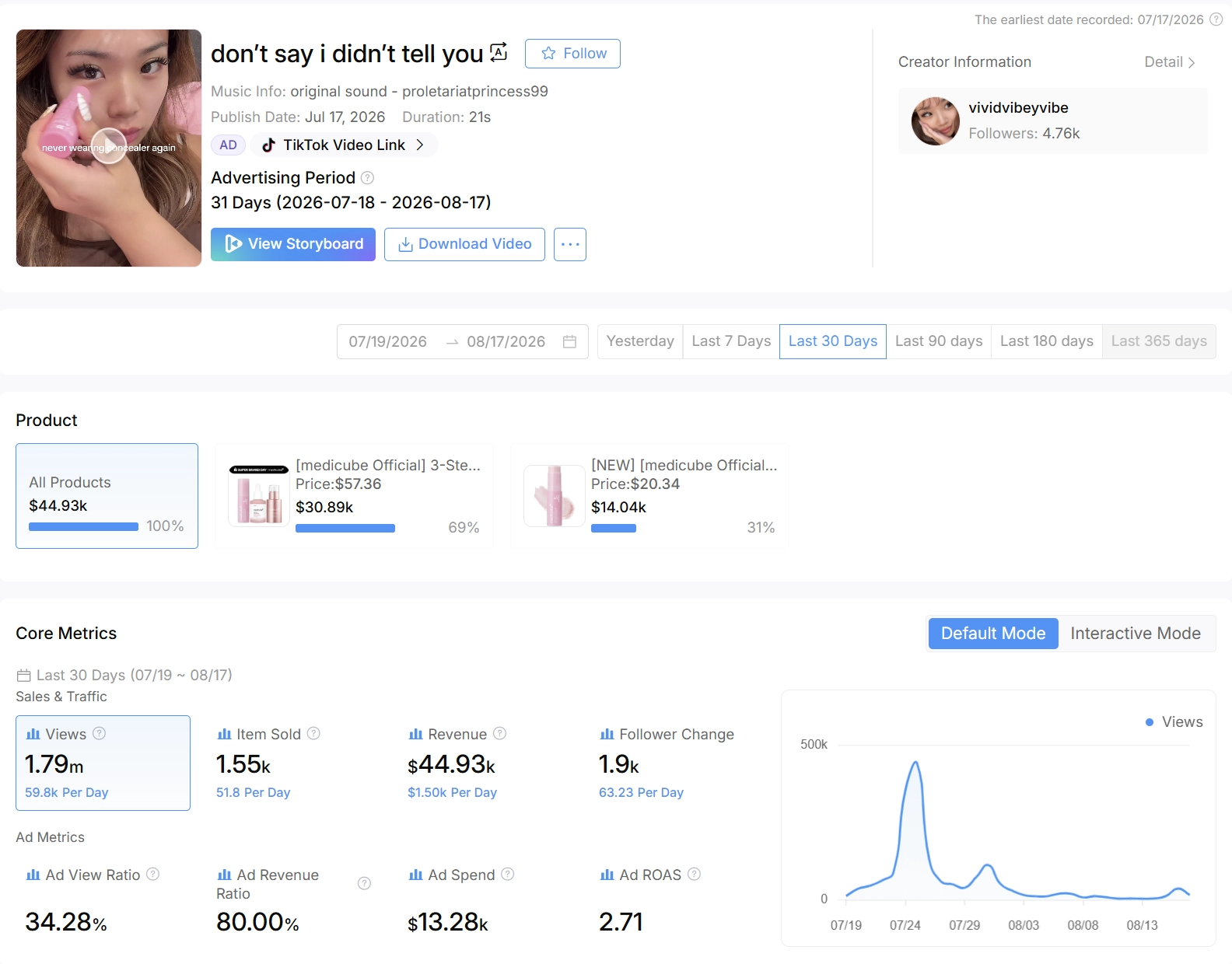Screen dimensions: 1232x964
Task: Click the calendar icon beside Last 30 Days (07/19 ~ 08/17)
Action: 24,676
